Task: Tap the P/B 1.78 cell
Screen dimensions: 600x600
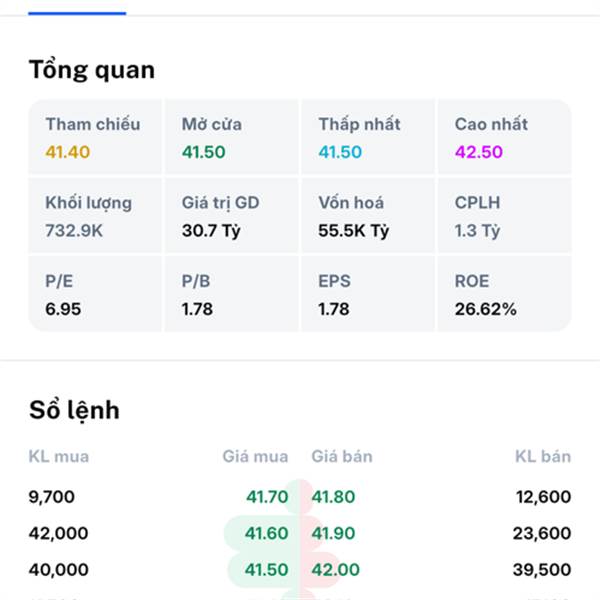Action: click(x=232, y=294)
